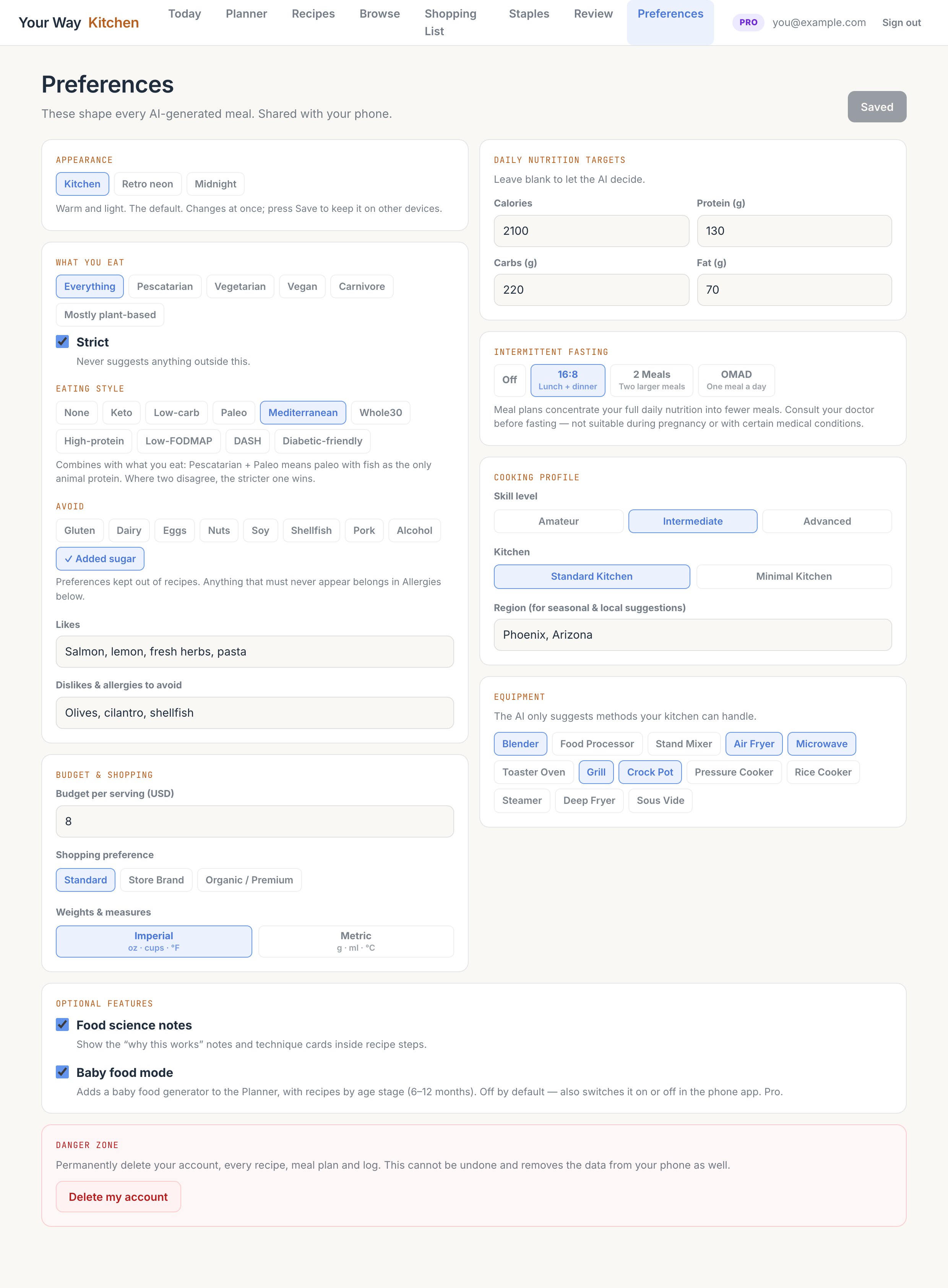Choose the Midnight theme
Screen dimensions: 948x1288
tap(215, 184)
